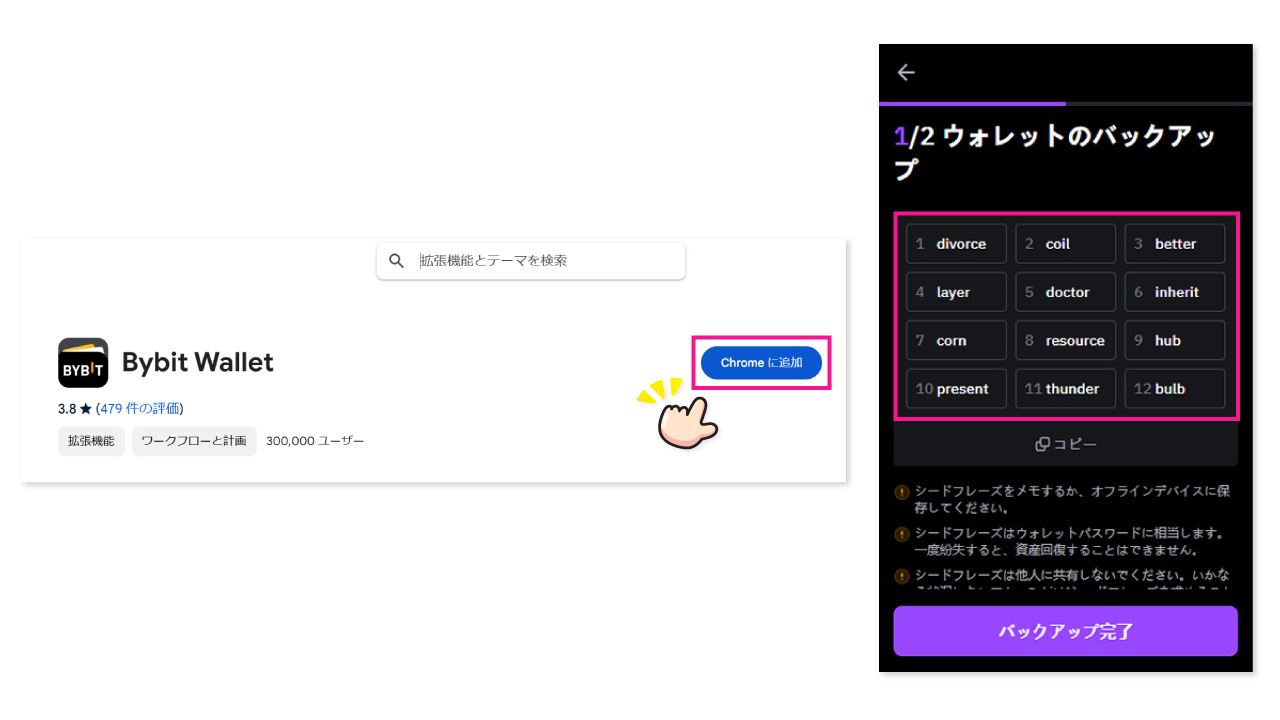The height and width of the screenshot is (720, 1280).
Task: Open the 479 件の評価 reviews link
Action: point(140,409)
